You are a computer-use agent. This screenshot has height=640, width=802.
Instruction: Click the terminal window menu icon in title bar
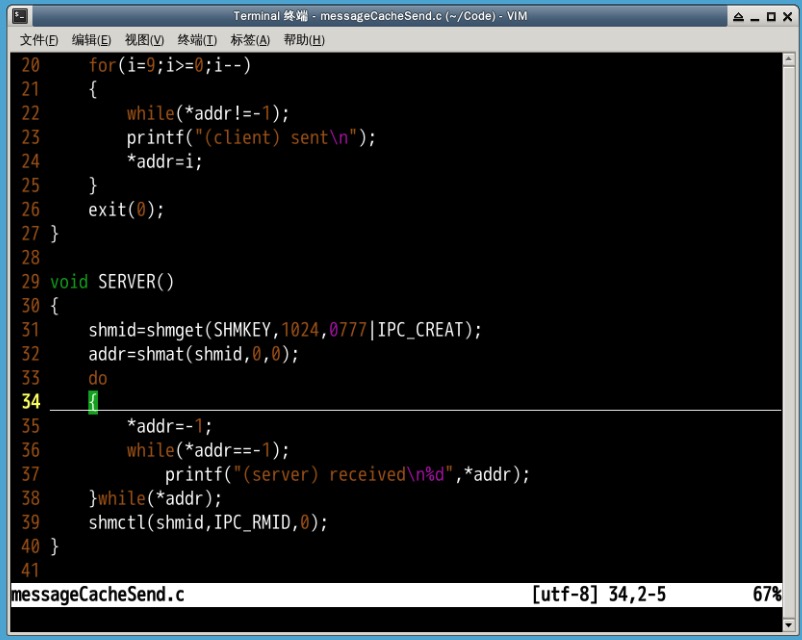pyautogui.click(x=18, y=16)
